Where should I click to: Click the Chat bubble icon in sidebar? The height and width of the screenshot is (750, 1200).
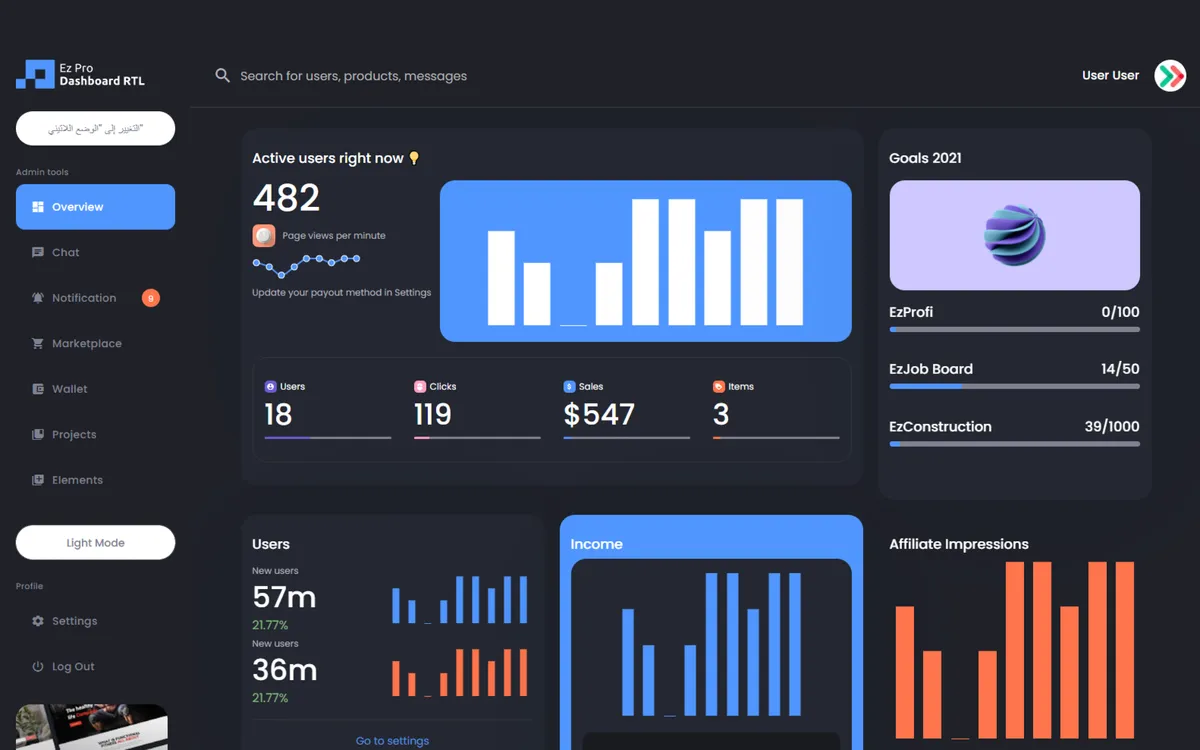(x=38, y=252)
